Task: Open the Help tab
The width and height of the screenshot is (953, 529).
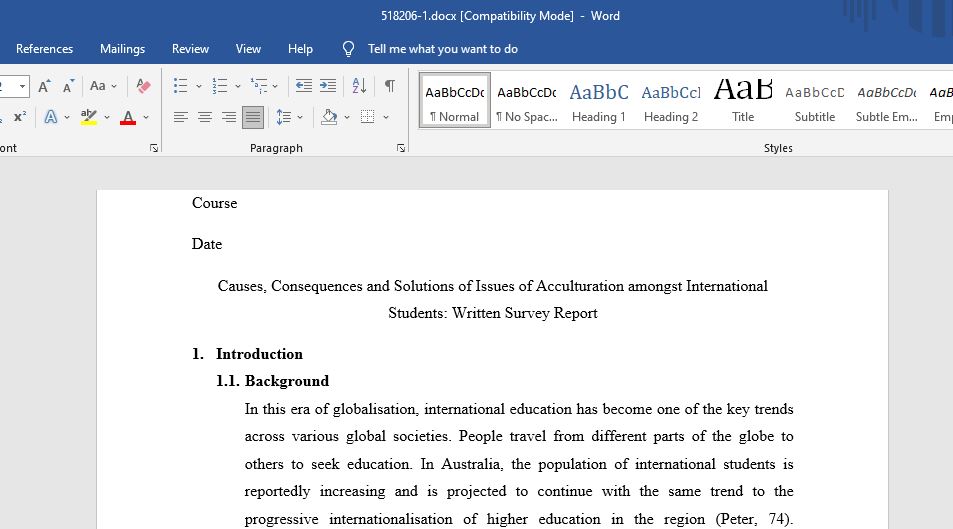Action: click(300, 49)
